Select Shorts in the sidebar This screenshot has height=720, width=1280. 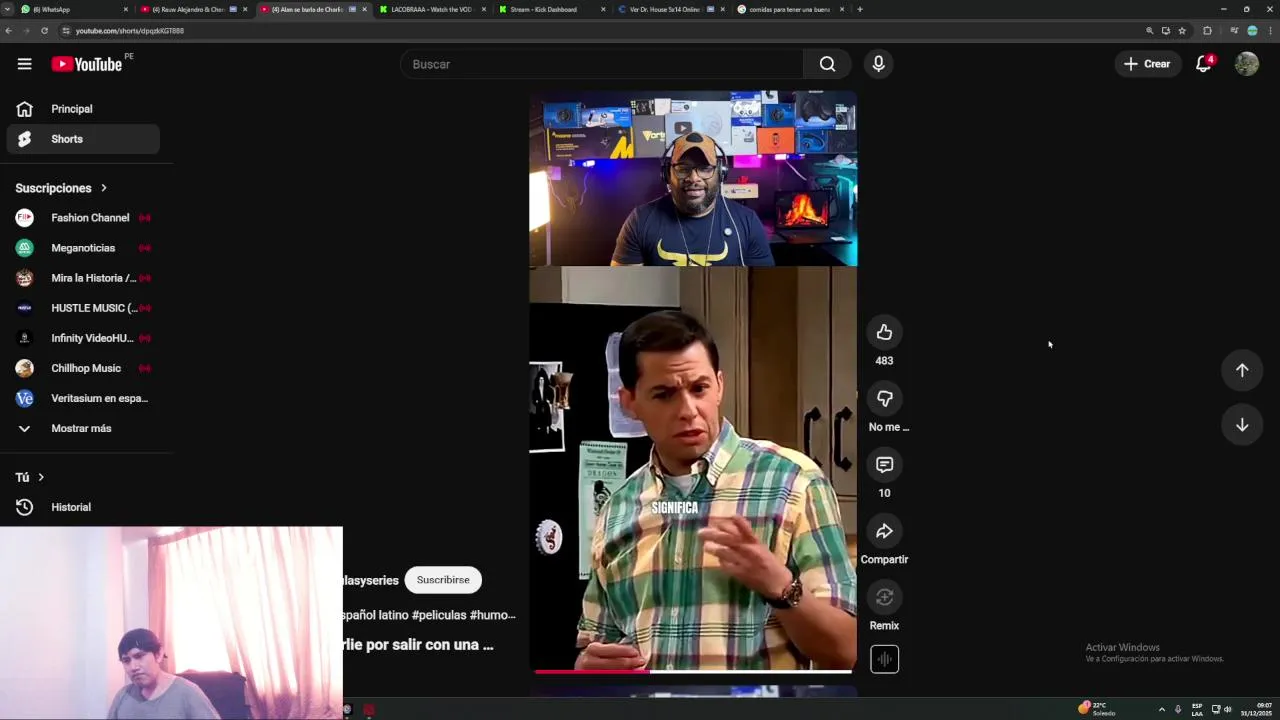(83, 139)
